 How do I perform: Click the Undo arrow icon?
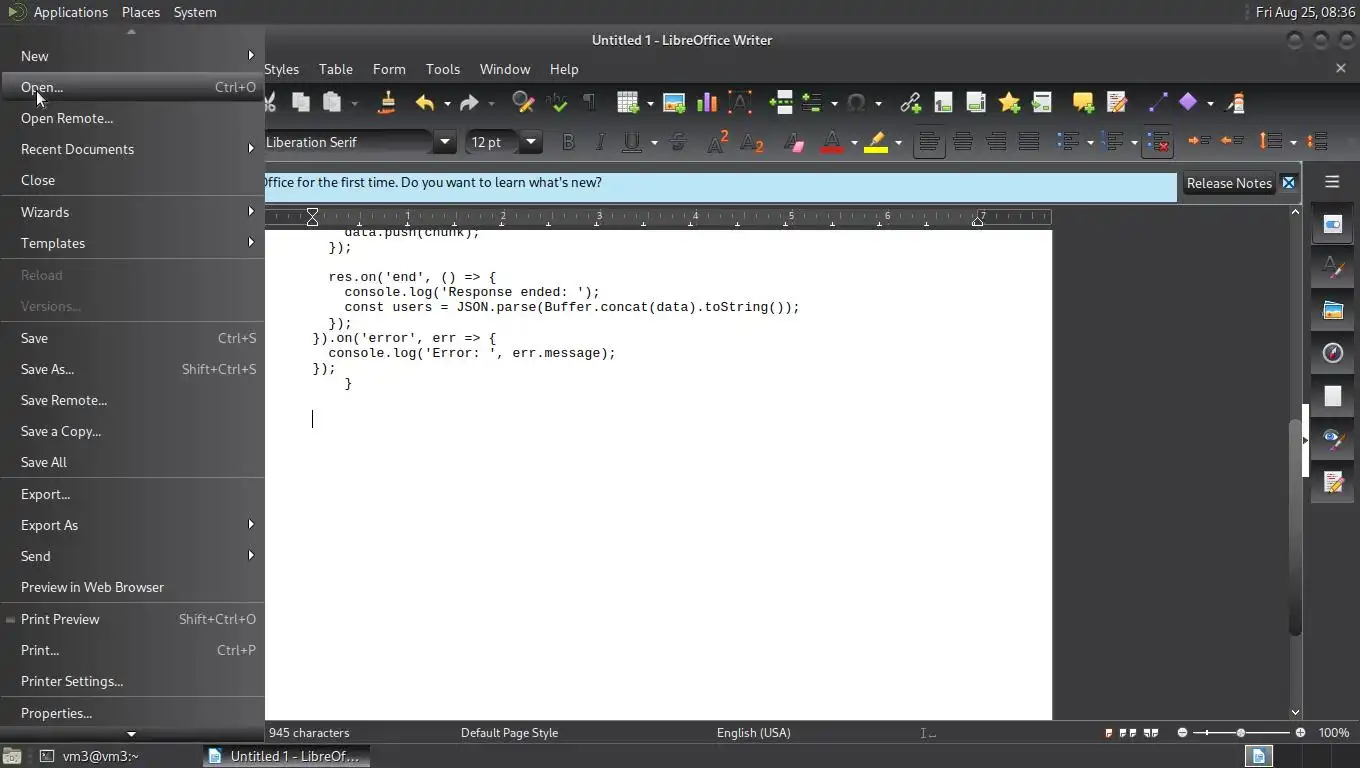pyautogui.click(x=425, y=102)
